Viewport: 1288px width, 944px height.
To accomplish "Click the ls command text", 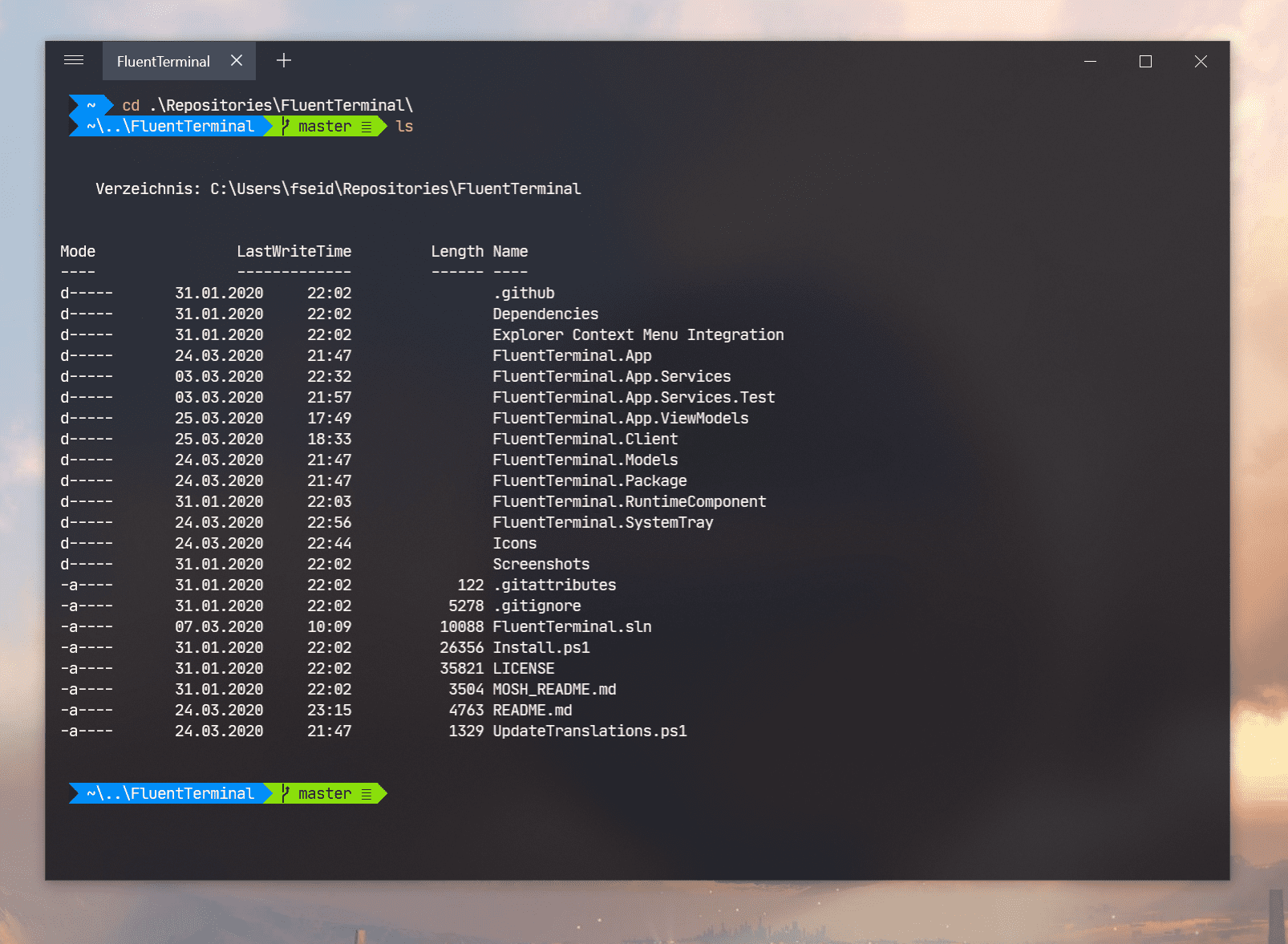I will coord(405,126).
